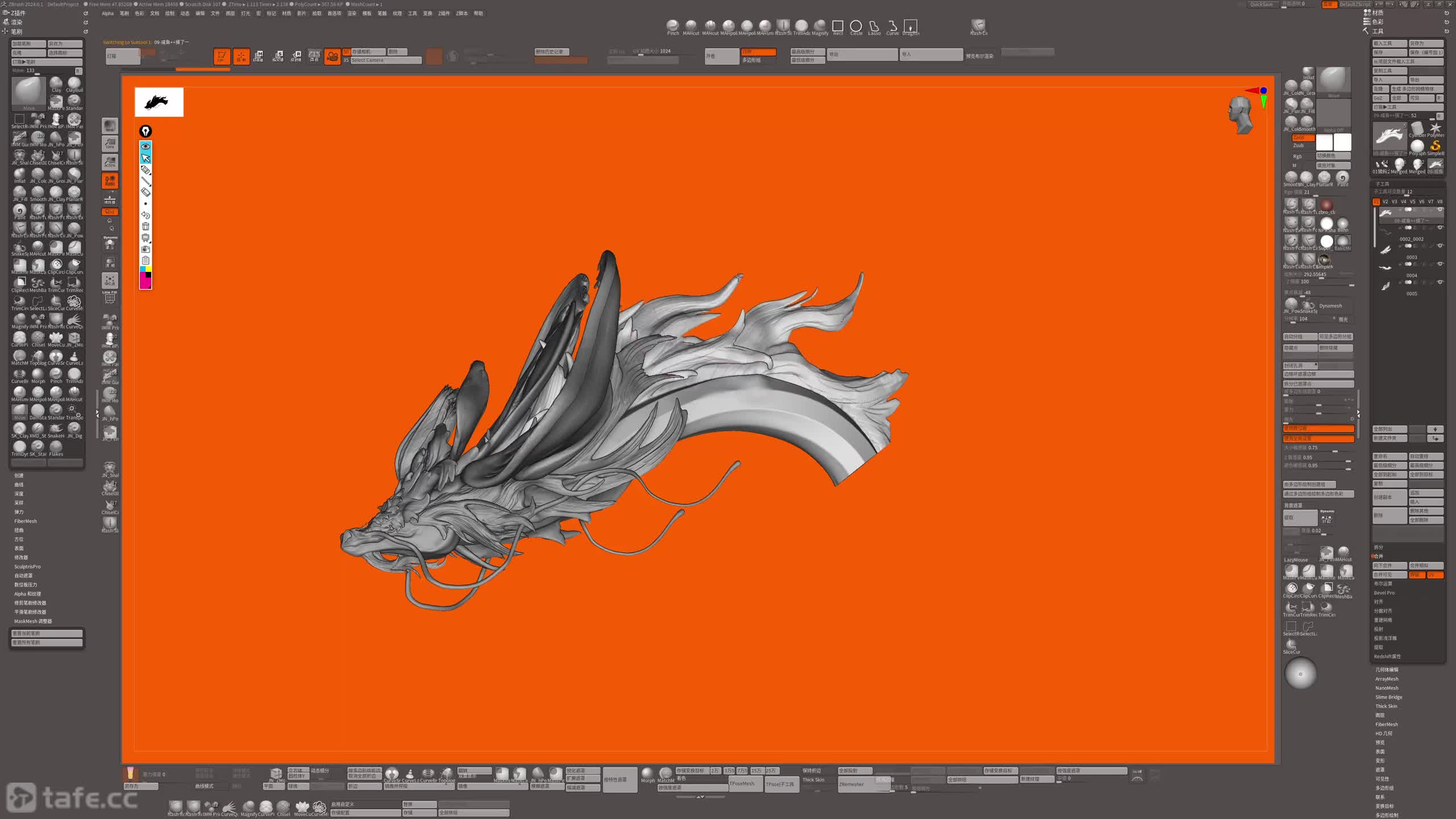
Task: Click the undo arrow on floating toolbar
Action: (x=146, y=215)
